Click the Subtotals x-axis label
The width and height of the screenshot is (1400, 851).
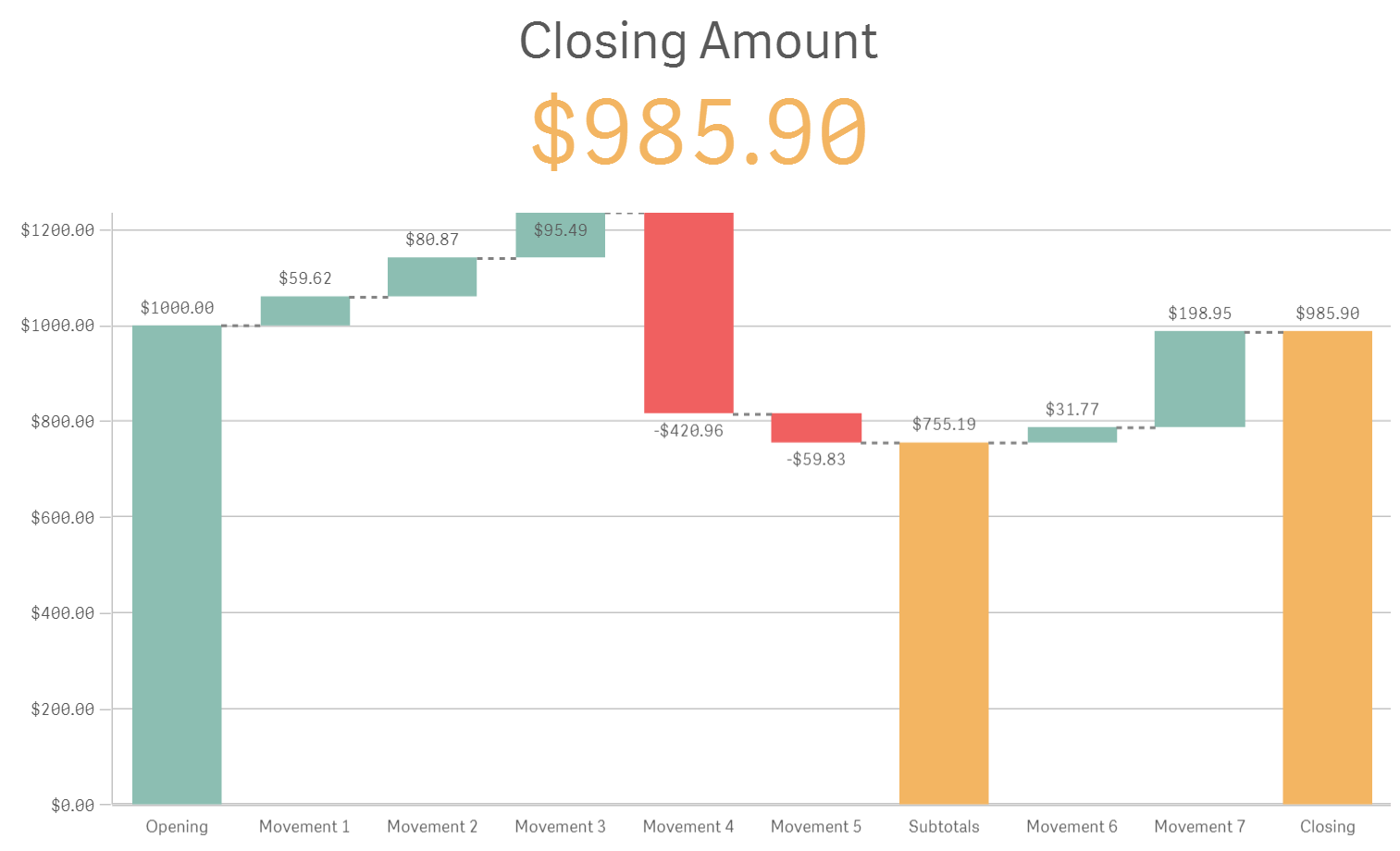tap(944, 826)
